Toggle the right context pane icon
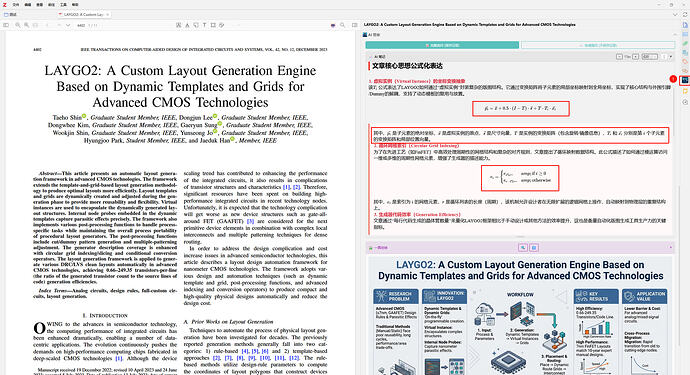This screenshot has height=375, width=690. point(354,25)
